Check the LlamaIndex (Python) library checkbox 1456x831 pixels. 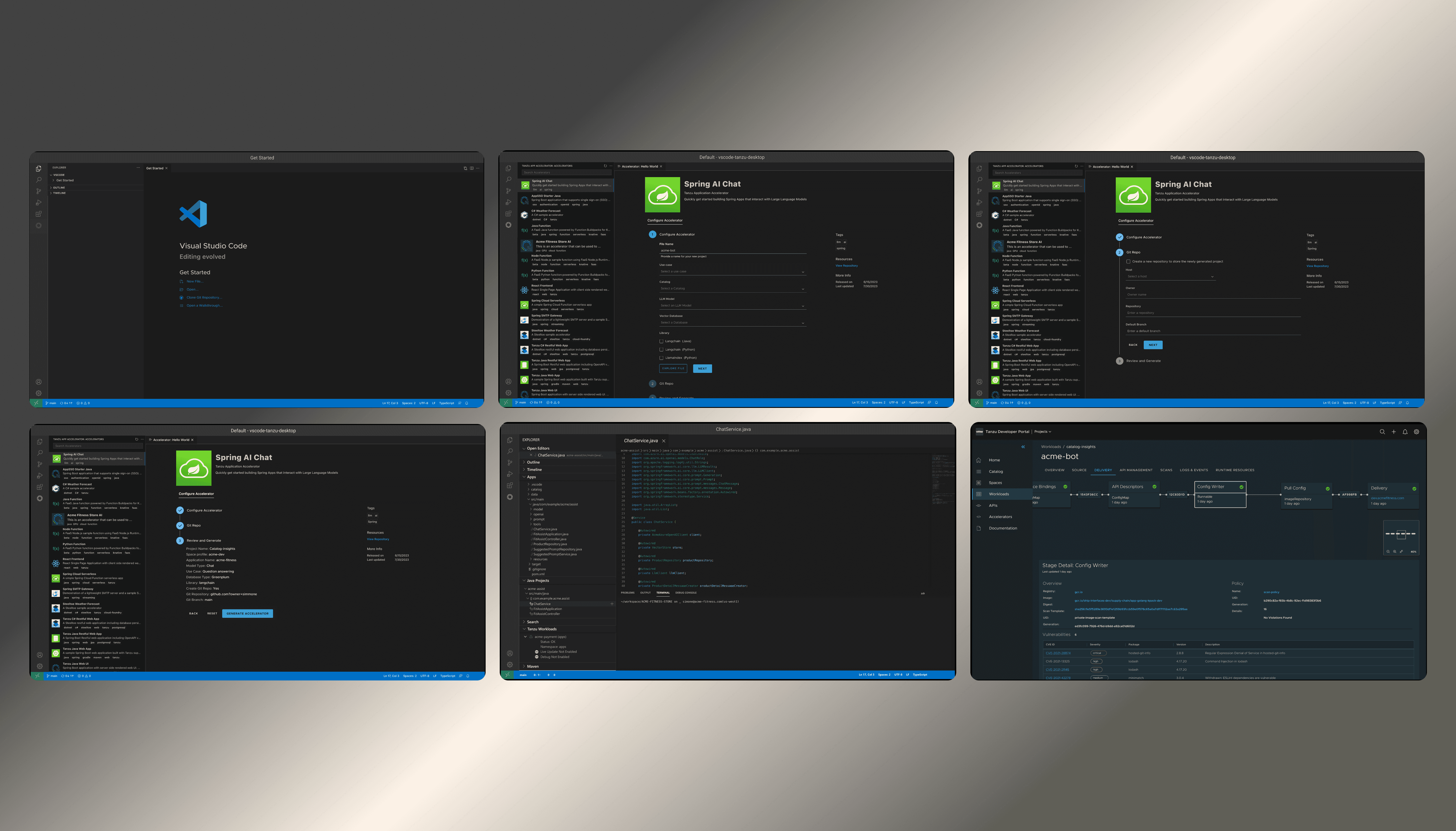click(661, 358)
